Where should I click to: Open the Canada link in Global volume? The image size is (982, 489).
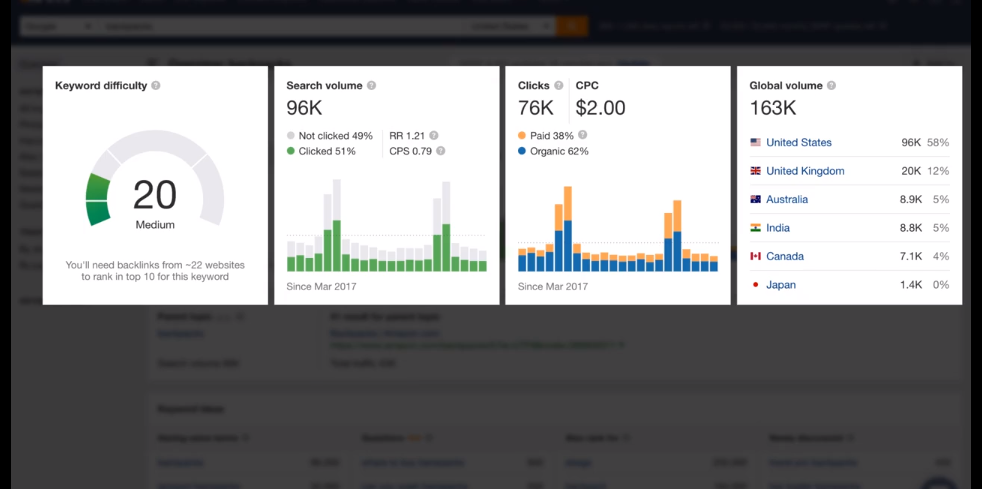(x=785, y=257)
